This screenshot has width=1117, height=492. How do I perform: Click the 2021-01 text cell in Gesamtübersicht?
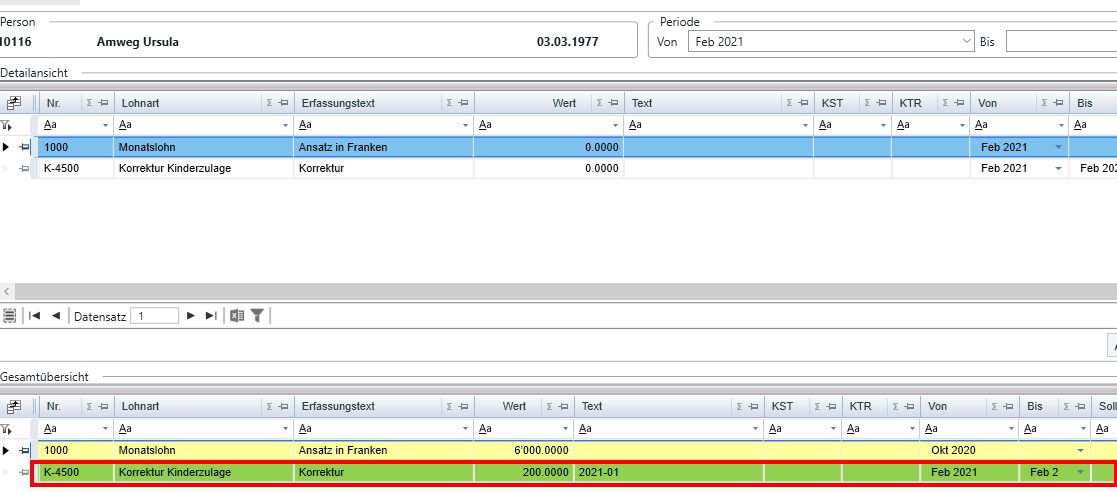coord(668,472)
